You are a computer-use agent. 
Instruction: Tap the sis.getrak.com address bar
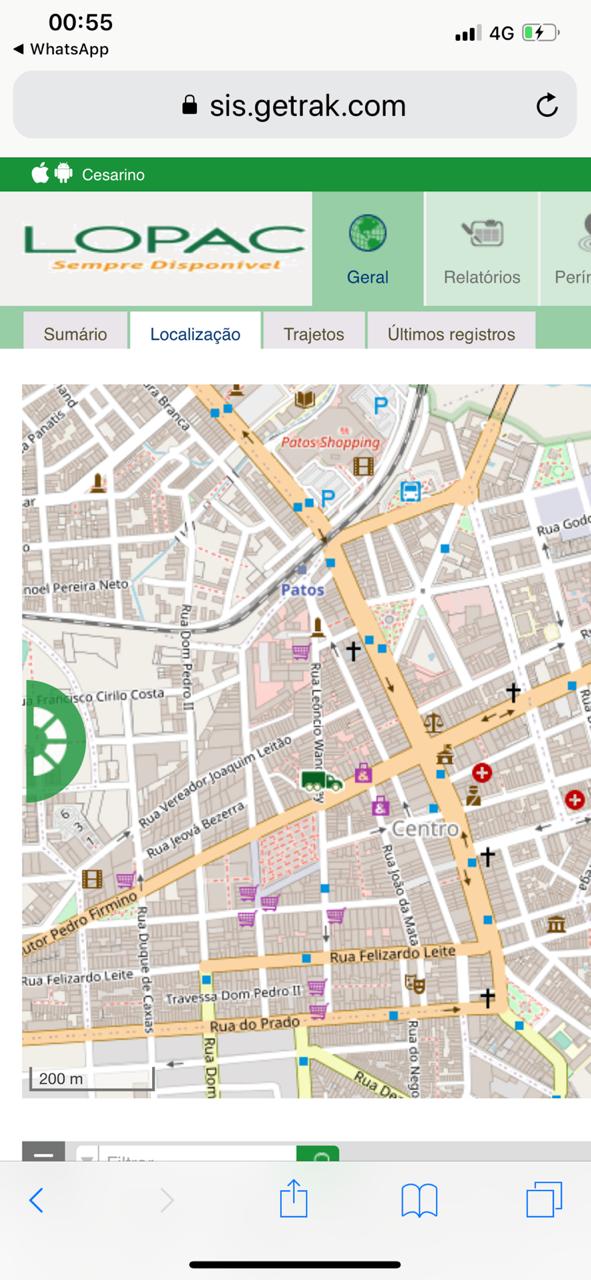[x=295, y=105]
